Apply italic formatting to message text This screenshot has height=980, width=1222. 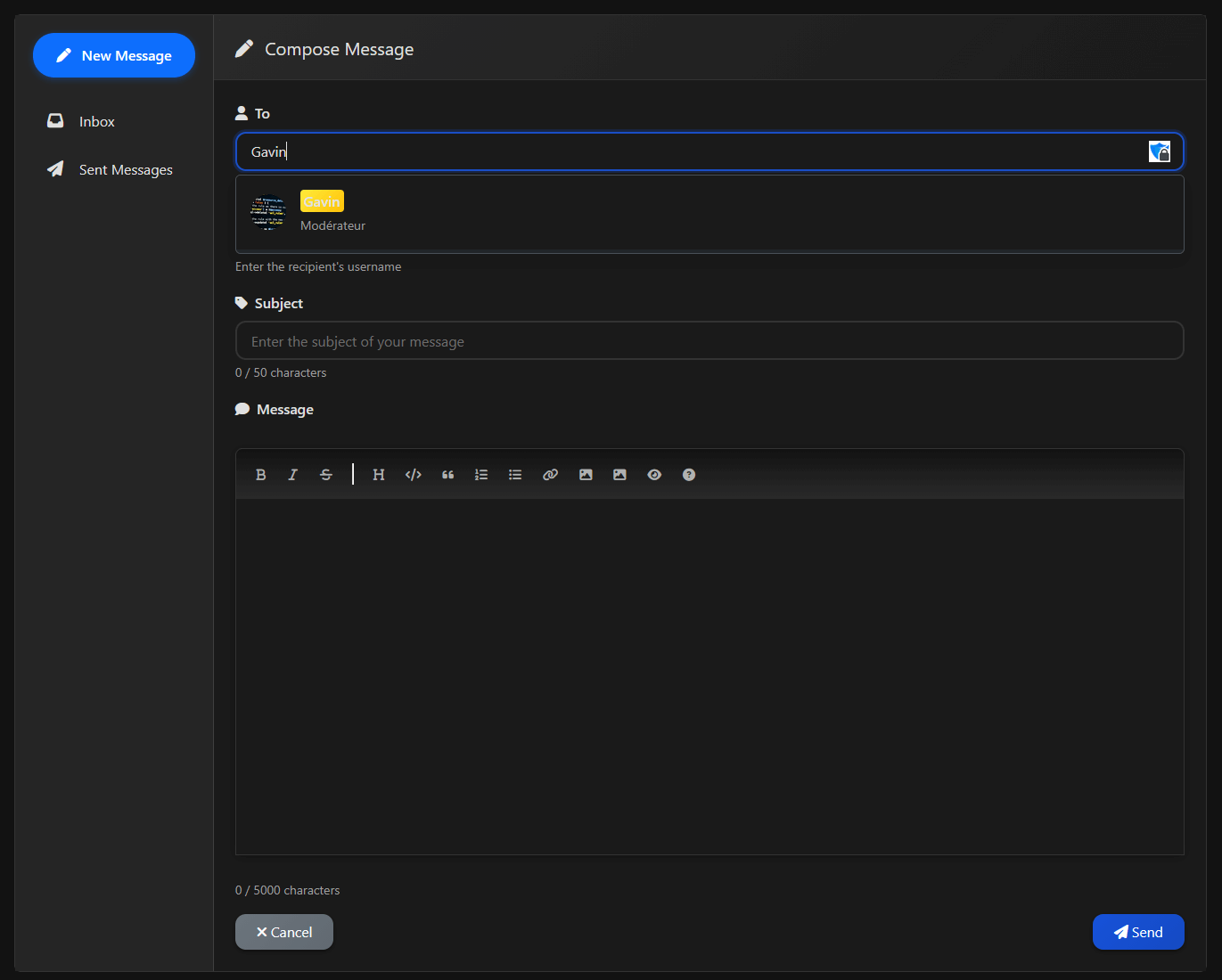pyautogui.click(x=292, y=475)
